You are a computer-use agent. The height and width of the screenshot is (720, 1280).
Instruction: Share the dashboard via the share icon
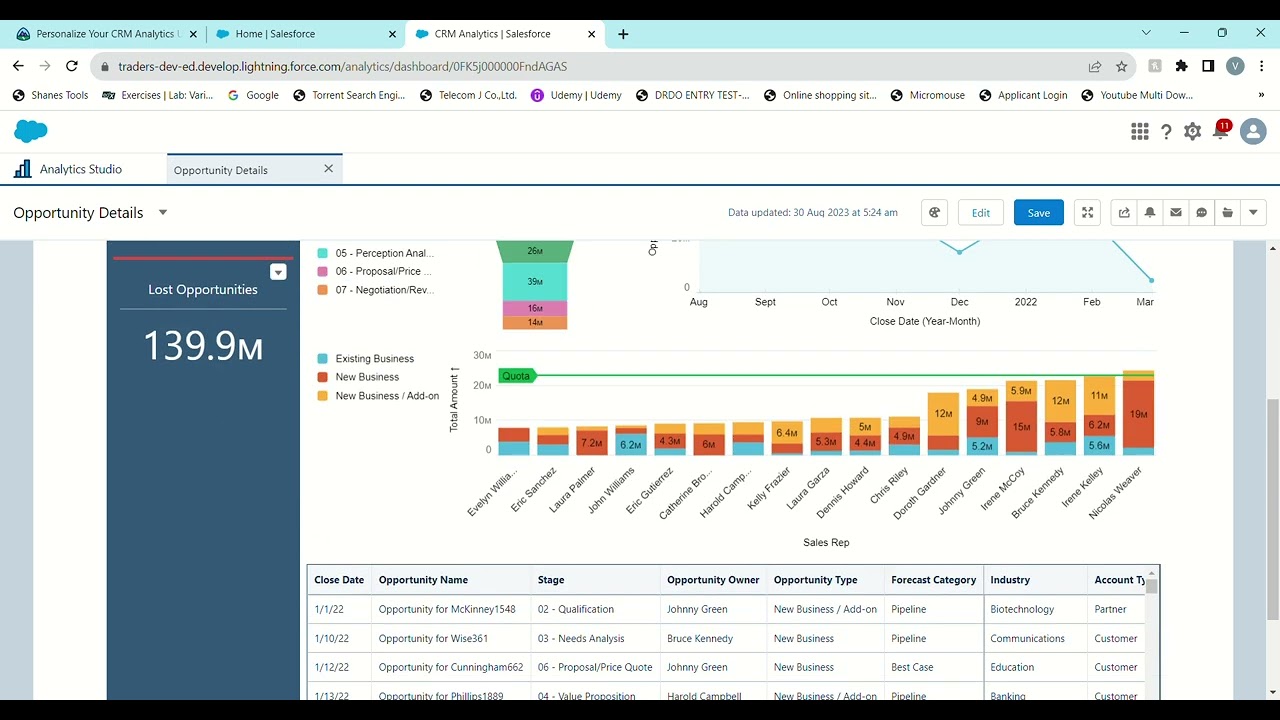point(1124,212)
